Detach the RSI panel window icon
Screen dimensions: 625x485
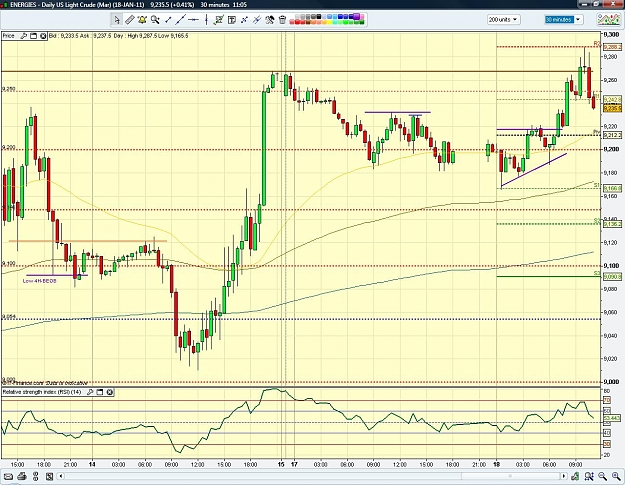tap(100, 392)
